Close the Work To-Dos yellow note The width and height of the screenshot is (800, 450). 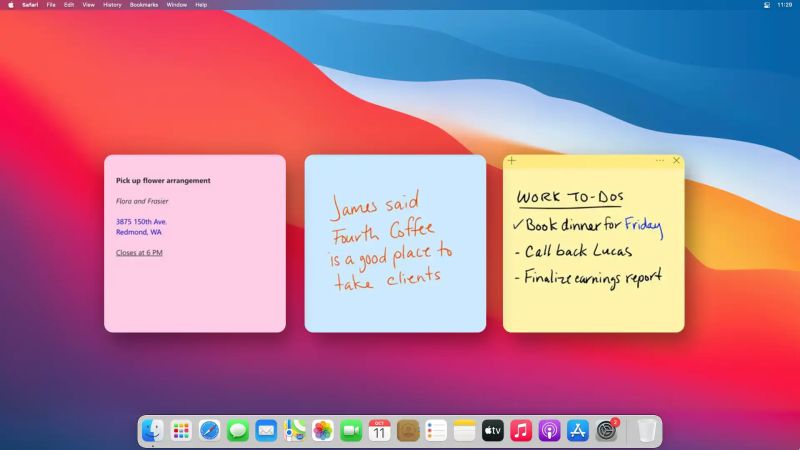pos(677,161)
